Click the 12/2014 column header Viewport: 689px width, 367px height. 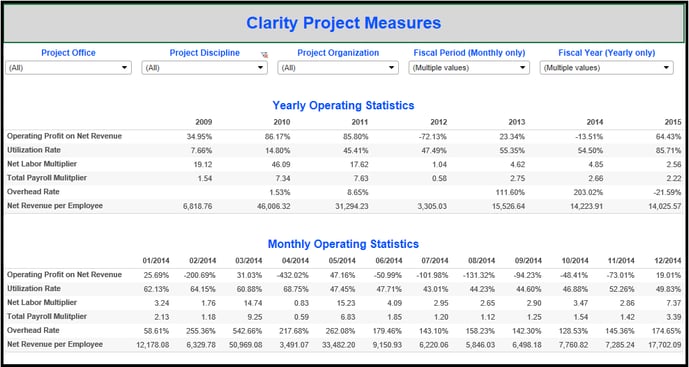(x=668, y=261)
